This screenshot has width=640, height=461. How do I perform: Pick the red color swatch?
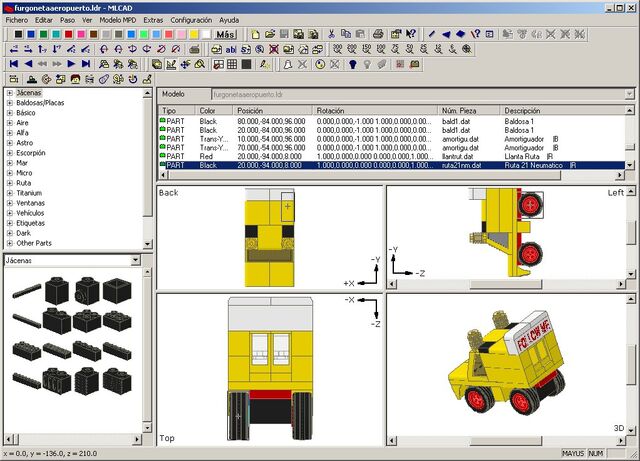(69, 34)
